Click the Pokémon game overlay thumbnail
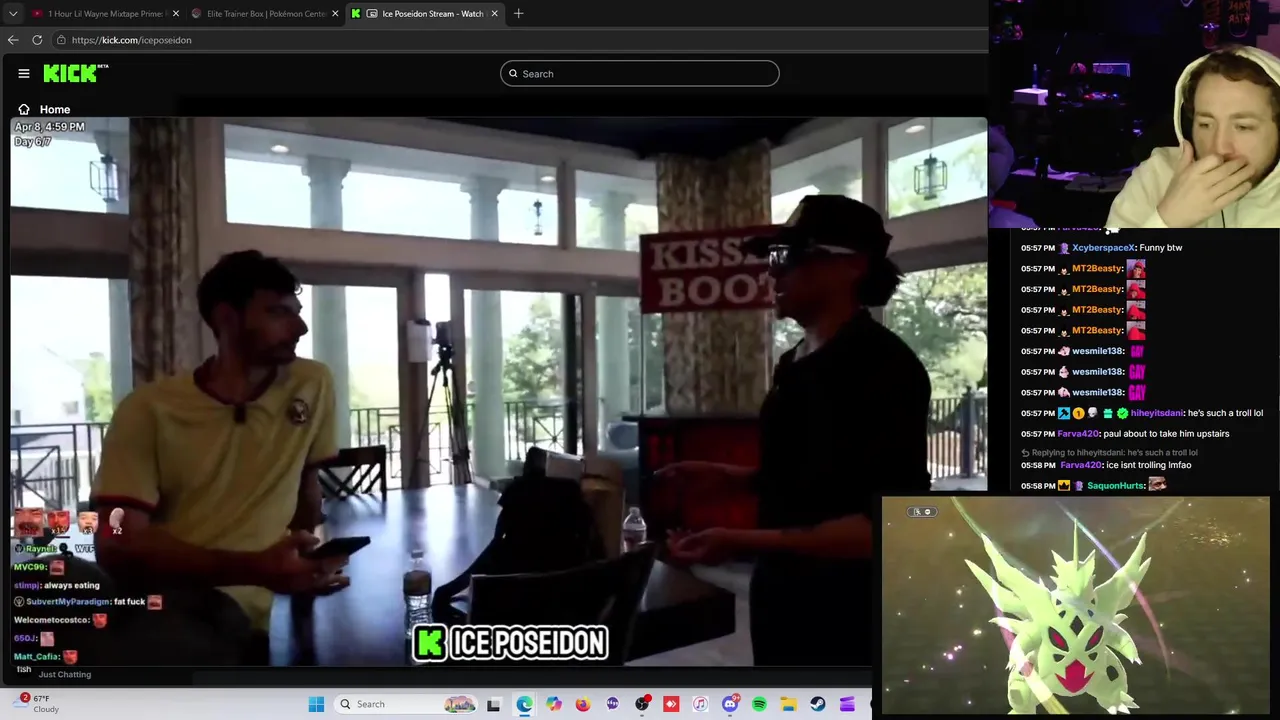Screen dimensions: 1280x720 point(1076,605)
